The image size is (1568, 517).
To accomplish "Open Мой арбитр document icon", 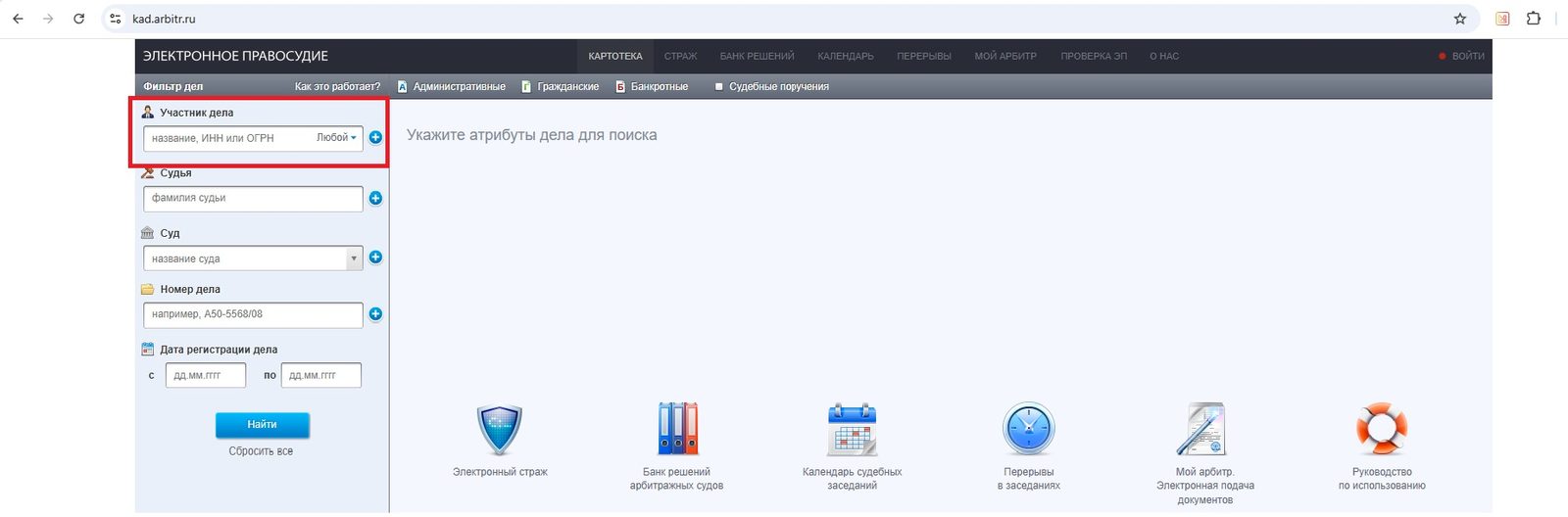I will 1202,429.
